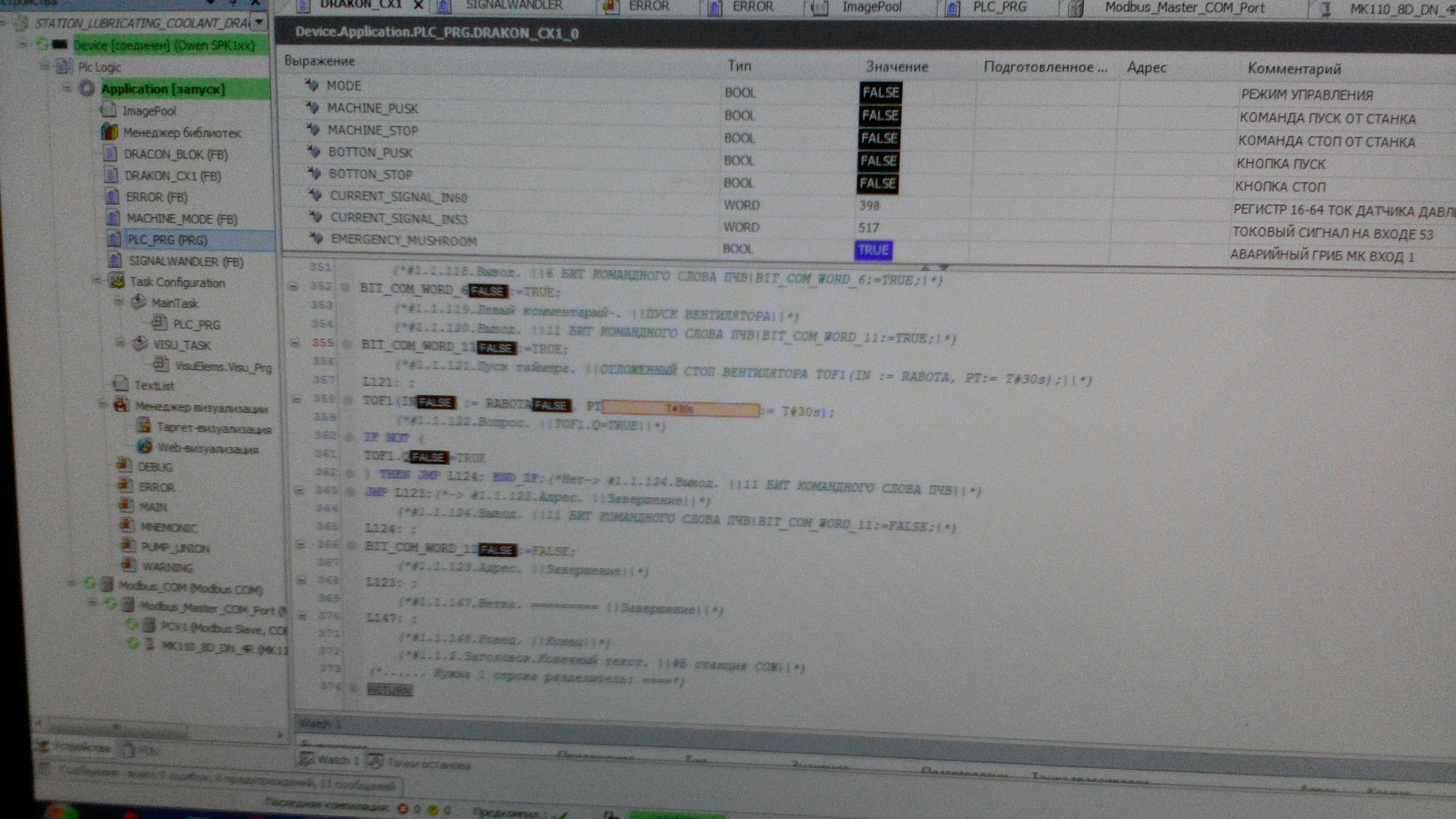
Task: Click the Task Configuration icon
Action: [x=117, y=281]
